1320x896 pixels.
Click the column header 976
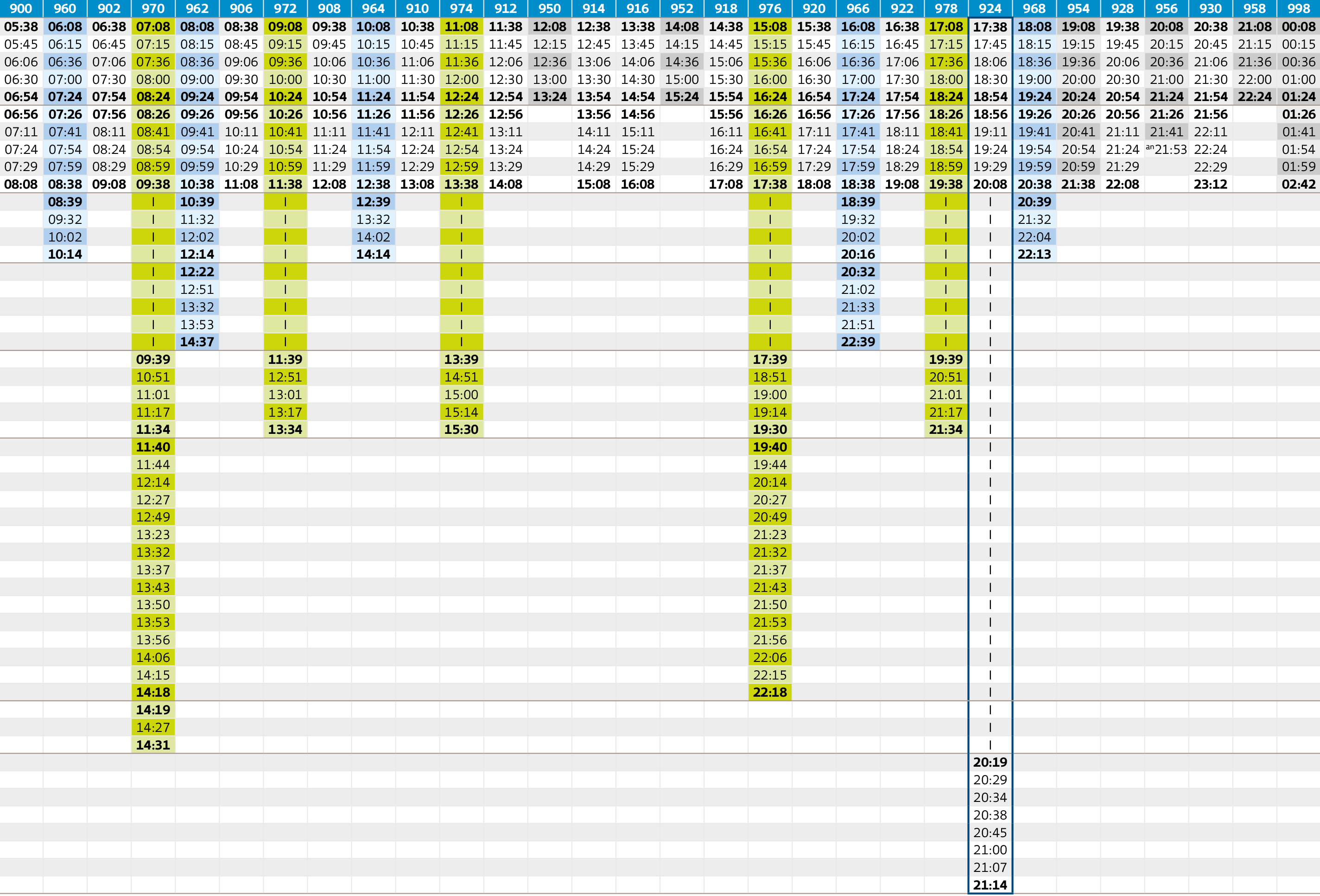770,8
